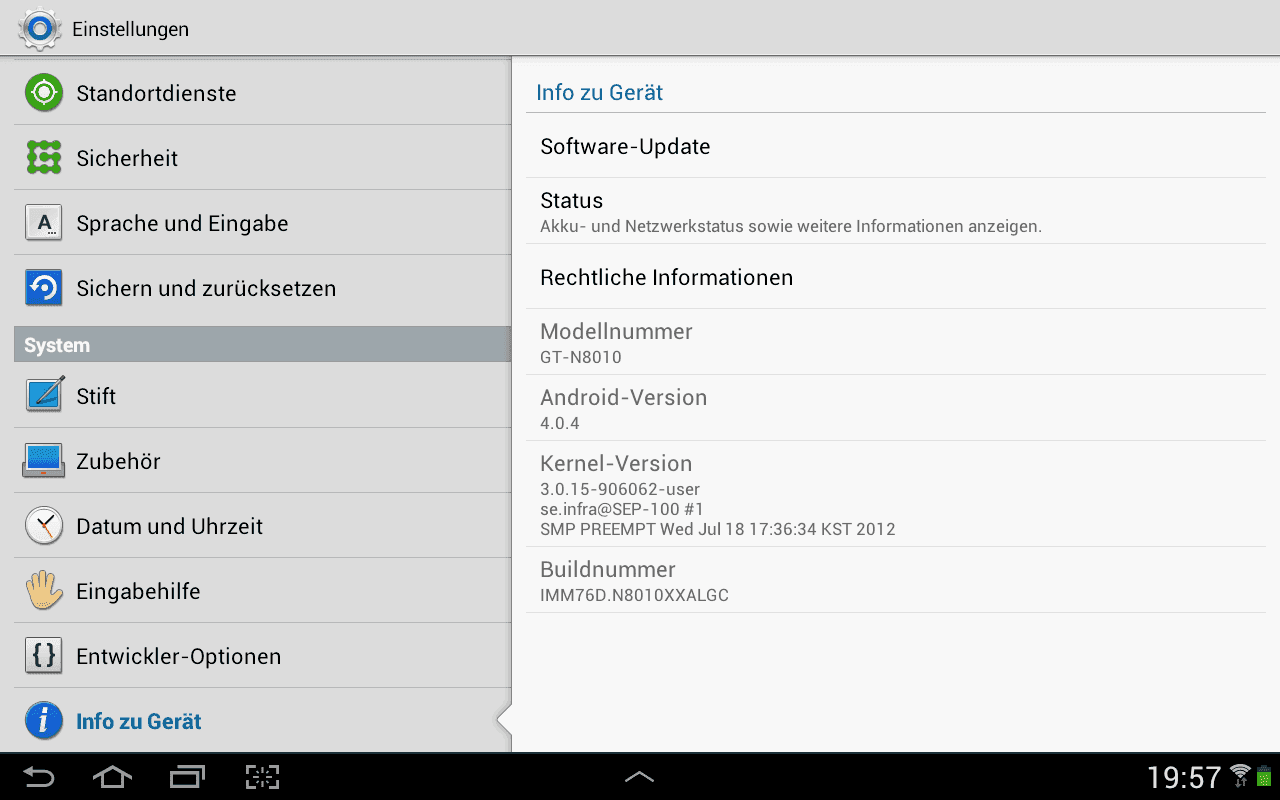Tap the Modellnummer GT-N8010 row
Image resolution: width=1280 pixels, height=800 pixels.
click(x=896, y=342)
